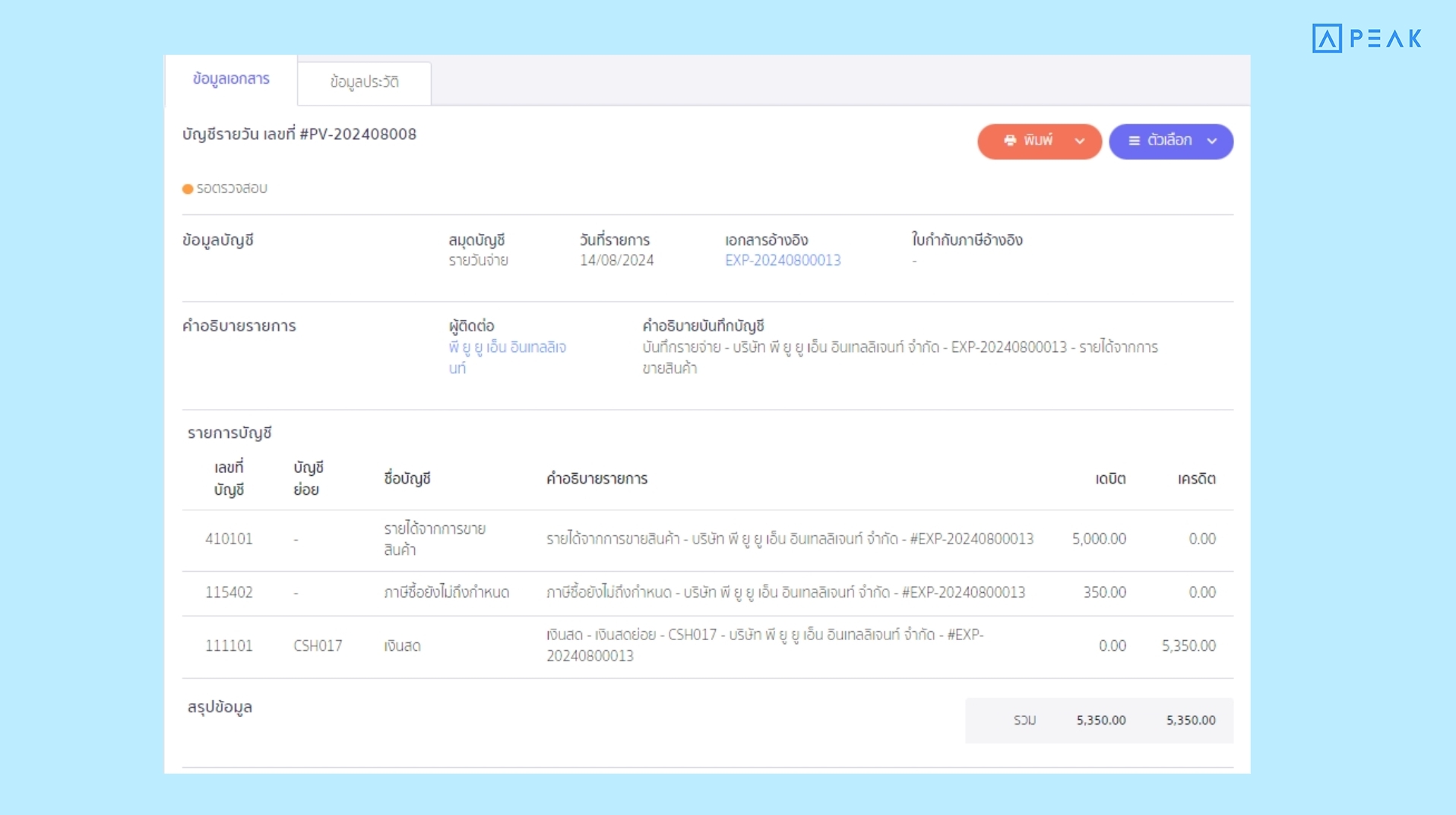Click the printer icon in พิมพ์ button

click(x=1010, y=141)
